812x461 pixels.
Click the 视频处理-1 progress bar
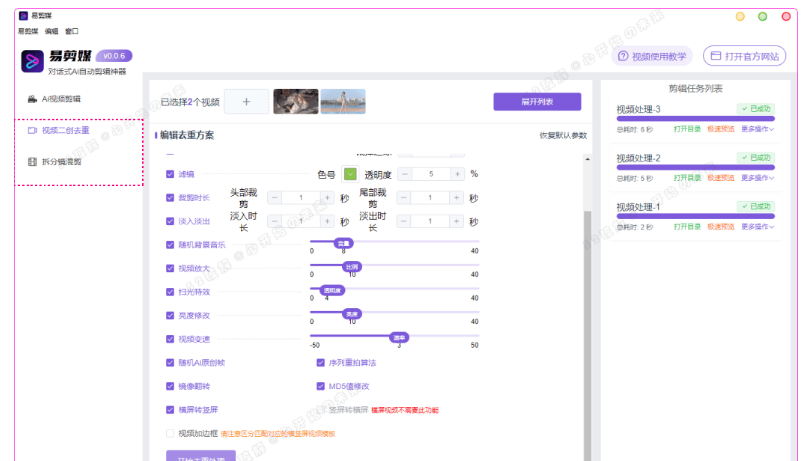coord(695,216)
